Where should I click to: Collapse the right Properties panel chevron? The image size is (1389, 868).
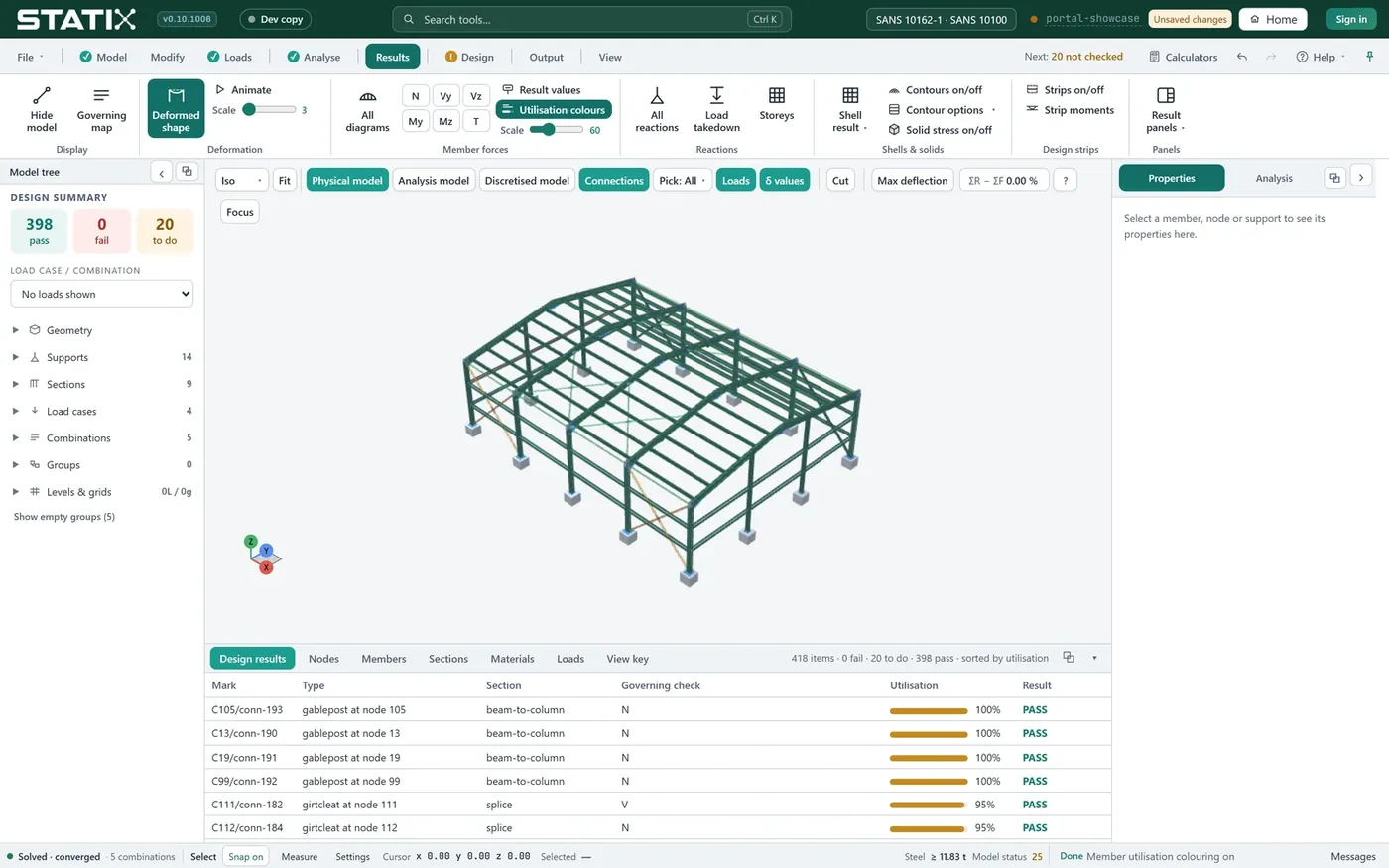(x=1361, y=178)
